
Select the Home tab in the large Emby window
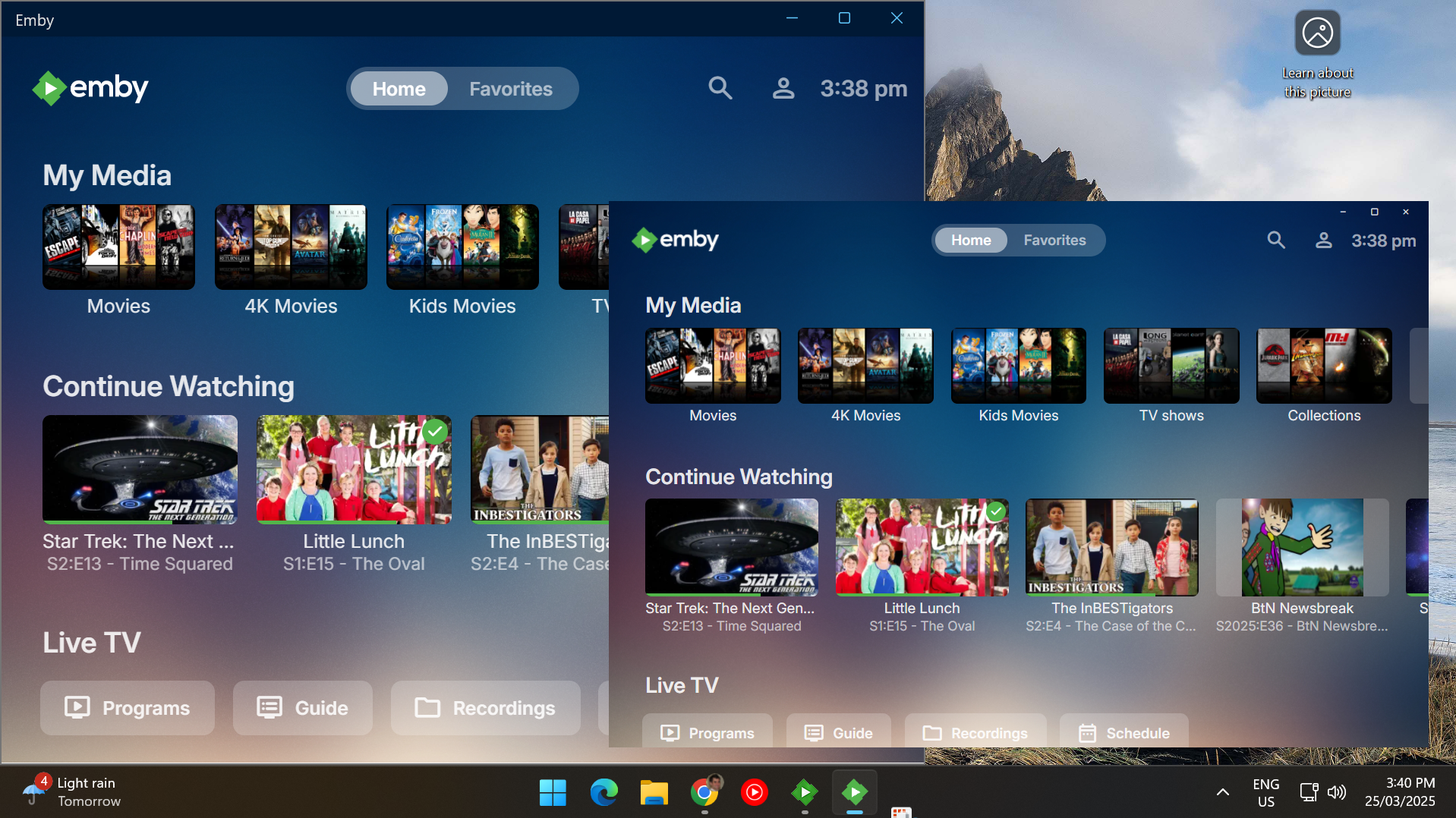click(x=399, y=89)
